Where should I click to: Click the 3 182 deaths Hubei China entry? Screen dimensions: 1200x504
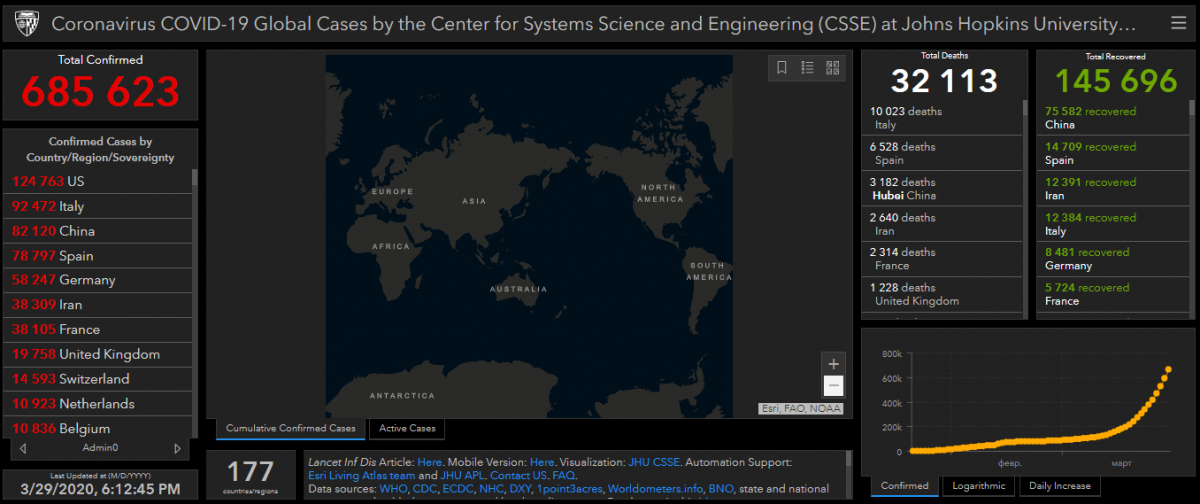point(941,188)
